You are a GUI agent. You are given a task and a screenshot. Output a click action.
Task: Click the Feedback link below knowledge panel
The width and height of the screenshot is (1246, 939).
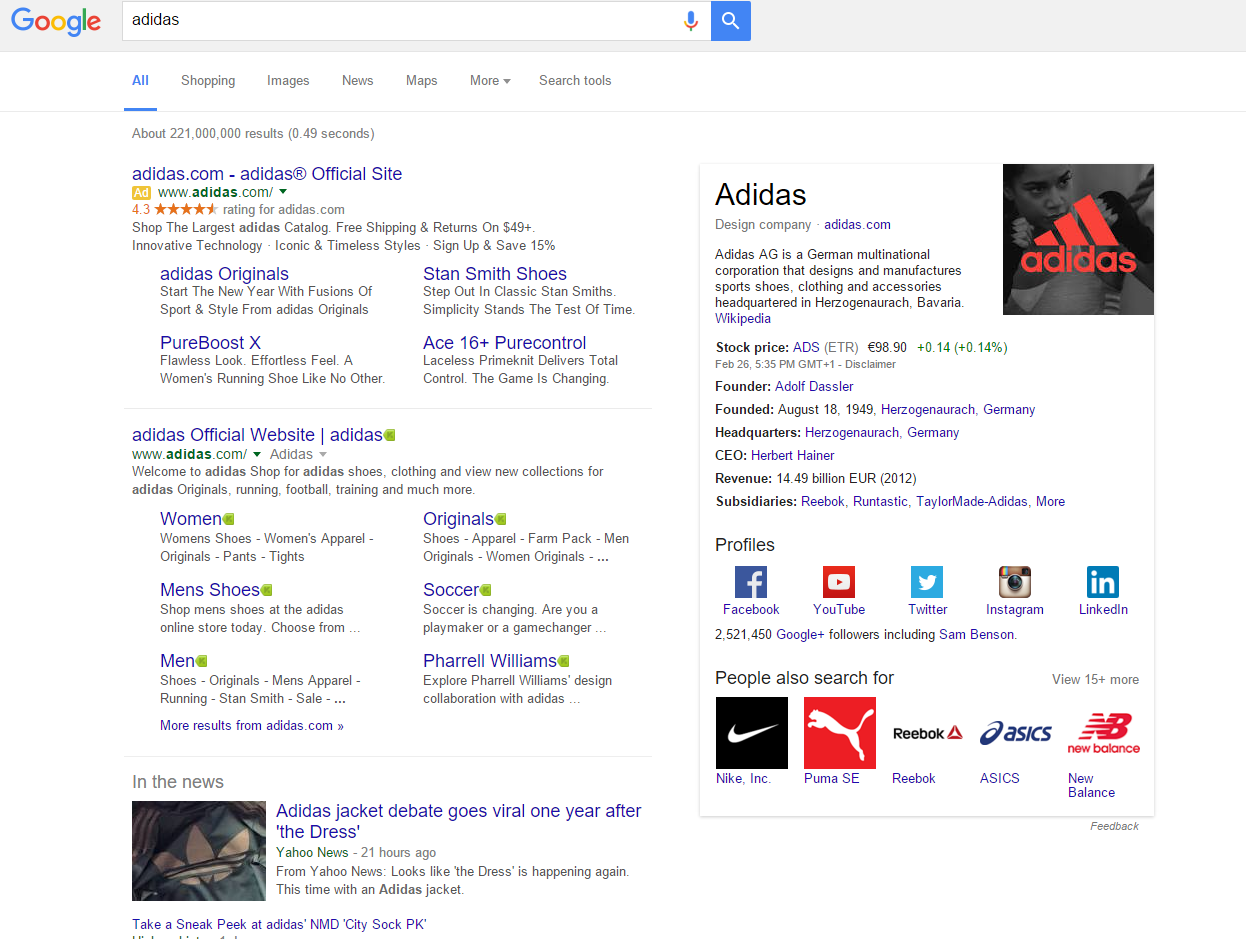pyautogui.click(x=1114, y=826)
